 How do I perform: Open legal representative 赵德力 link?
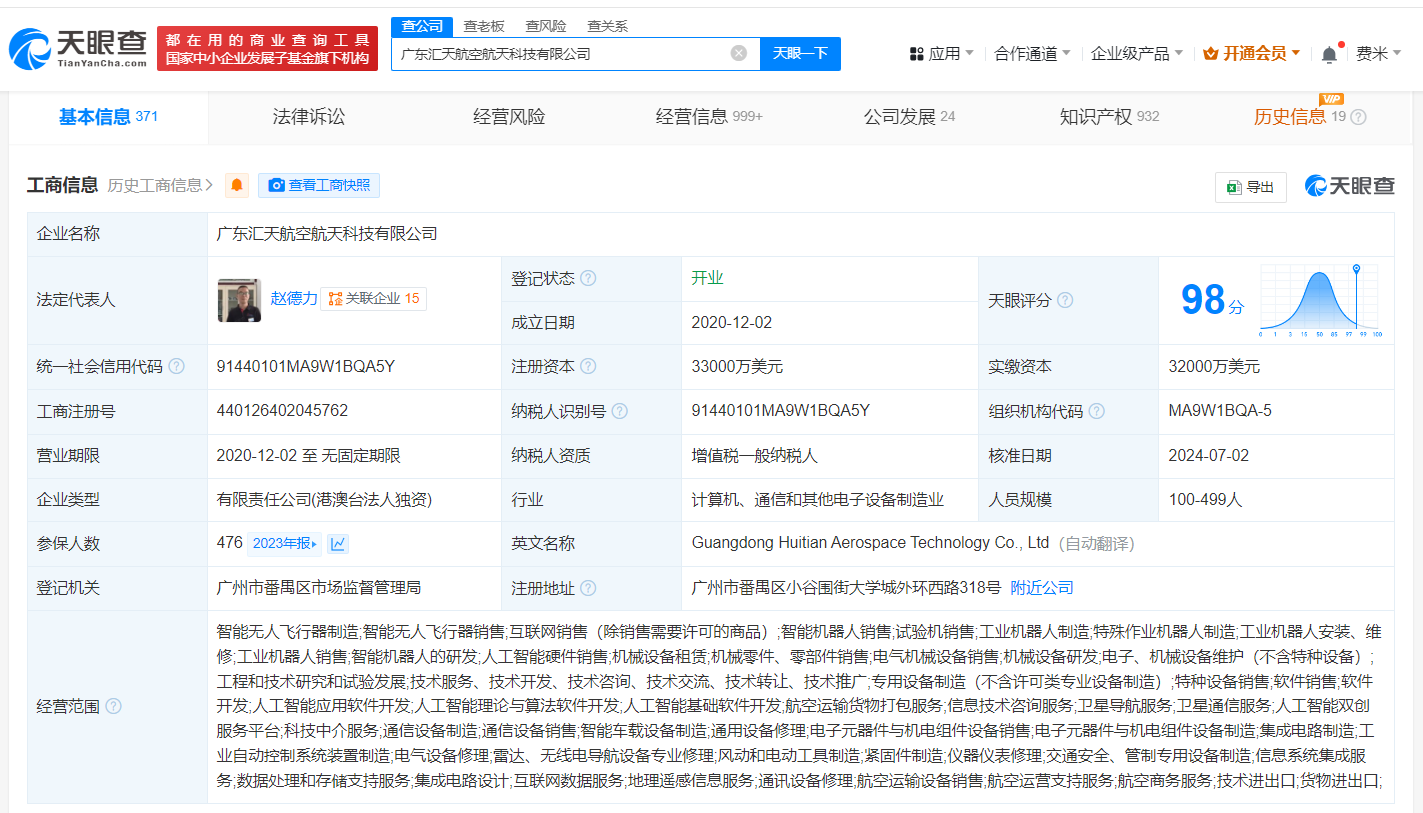pyautogui.click(x=293, y=299)
